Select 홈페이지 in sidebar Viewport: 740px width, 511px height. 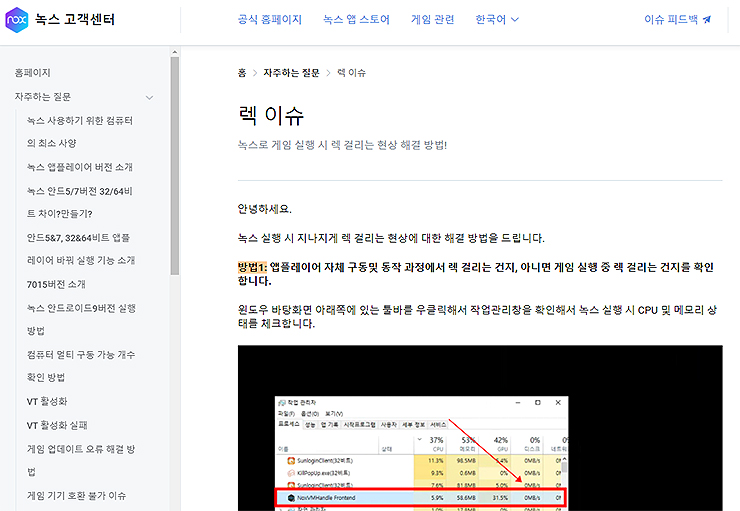33,73
